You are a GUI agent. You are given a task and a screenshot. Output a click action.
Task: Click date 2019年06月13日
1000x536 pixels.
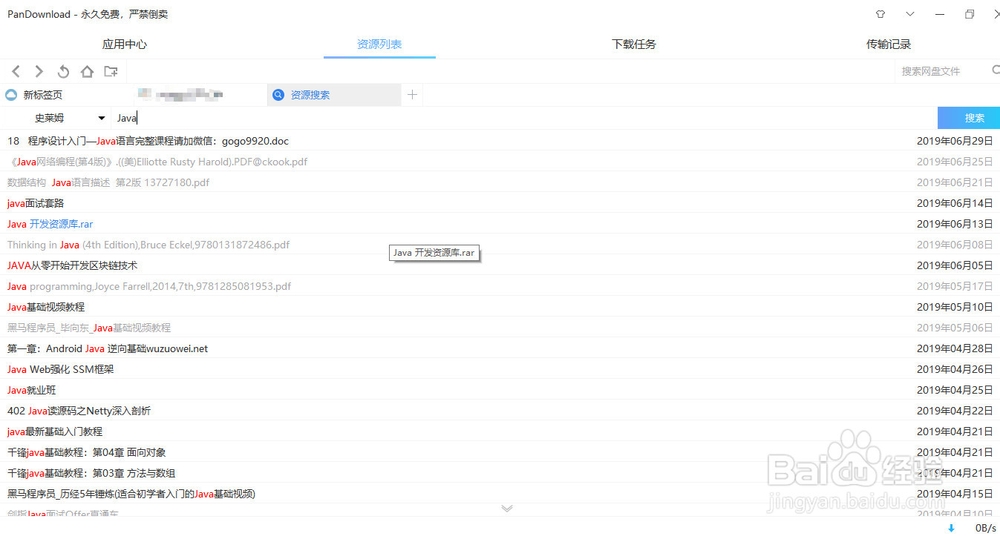point(955,224)
